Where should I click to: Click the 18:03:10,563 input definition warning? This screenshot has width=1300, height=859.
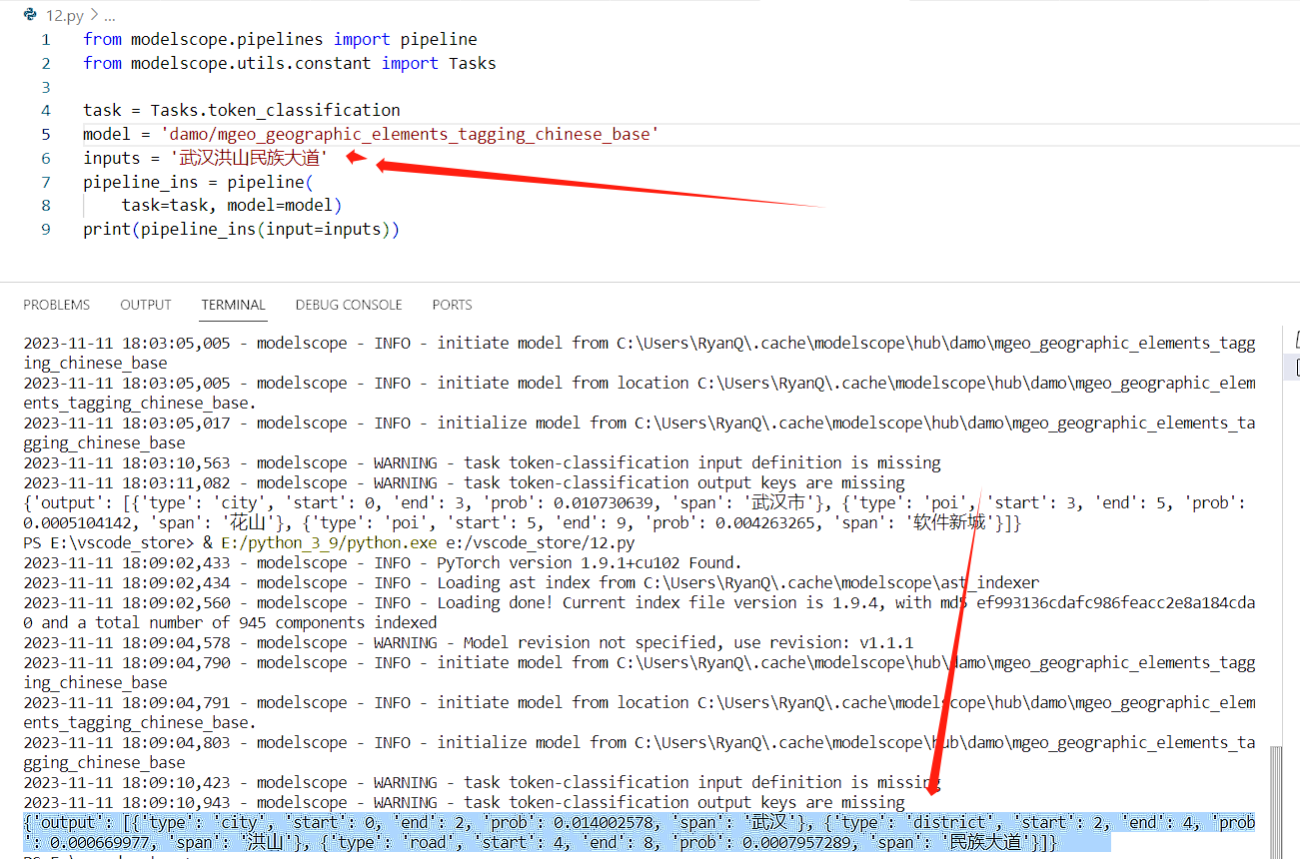pyautogui.click(x=482, y=463)
